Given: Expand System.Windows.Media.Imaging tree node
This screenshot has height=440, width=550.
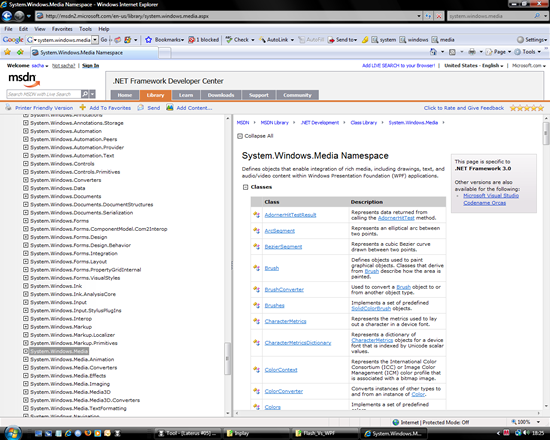Looking at the screenshot, I should tap(26, 384).
